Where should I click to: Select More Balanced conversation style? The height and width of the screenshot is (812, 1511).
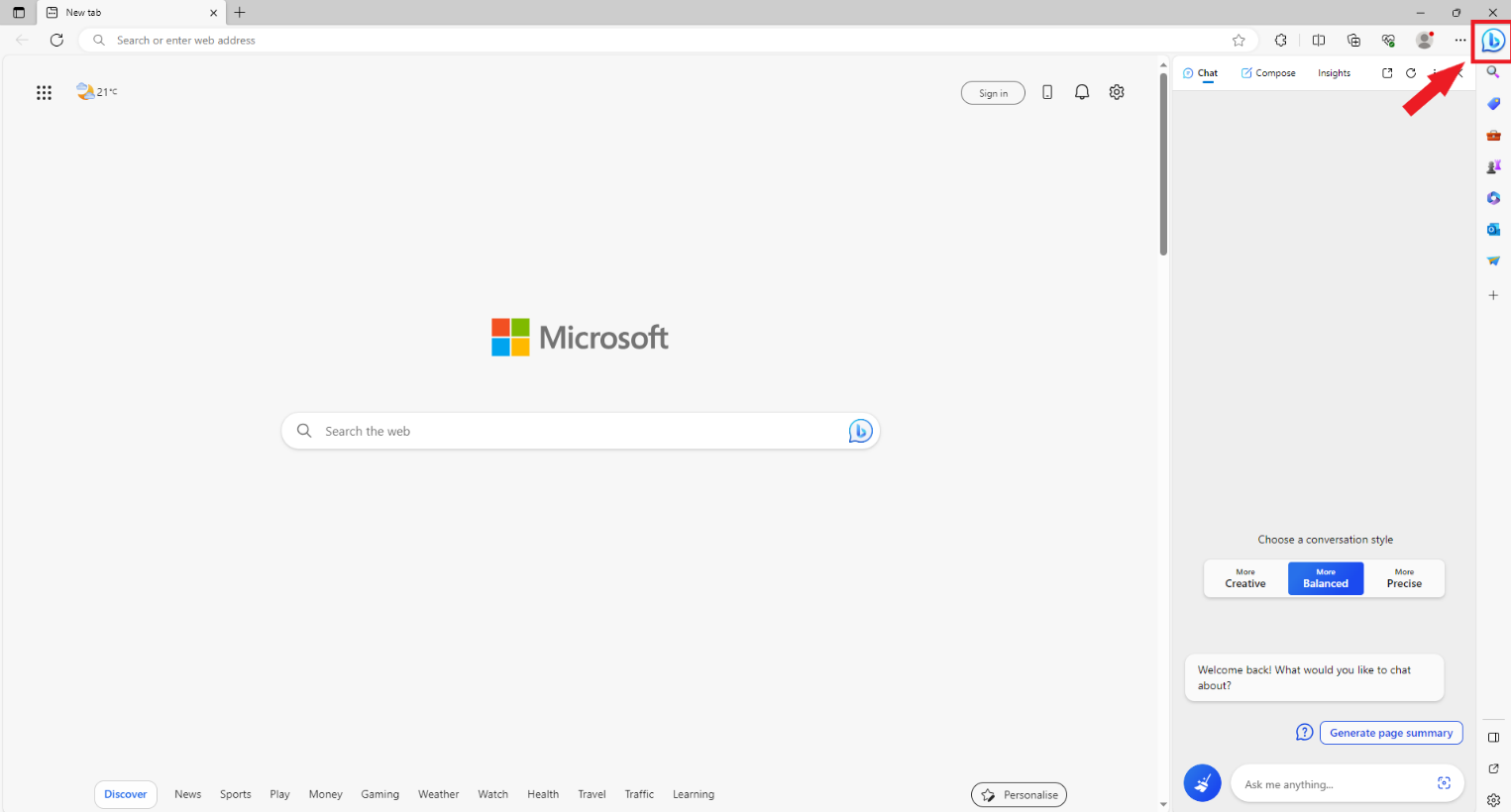pyautogui.click(x=1326, y=578)
